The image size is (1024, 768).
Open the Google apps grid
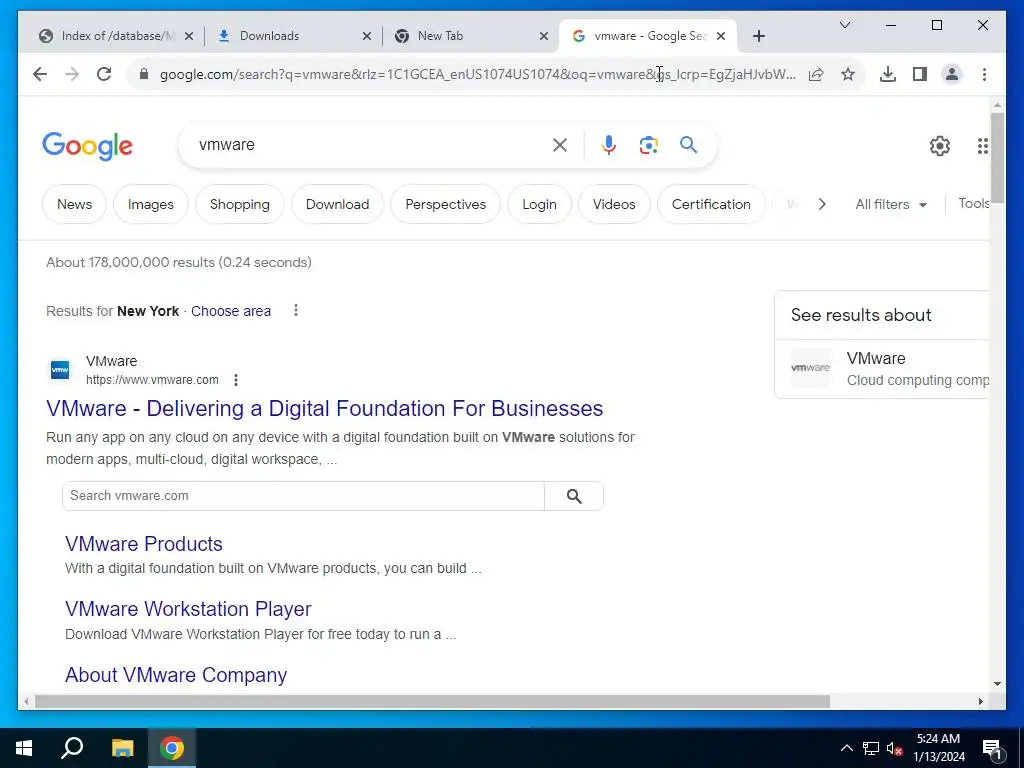[983, 146]
